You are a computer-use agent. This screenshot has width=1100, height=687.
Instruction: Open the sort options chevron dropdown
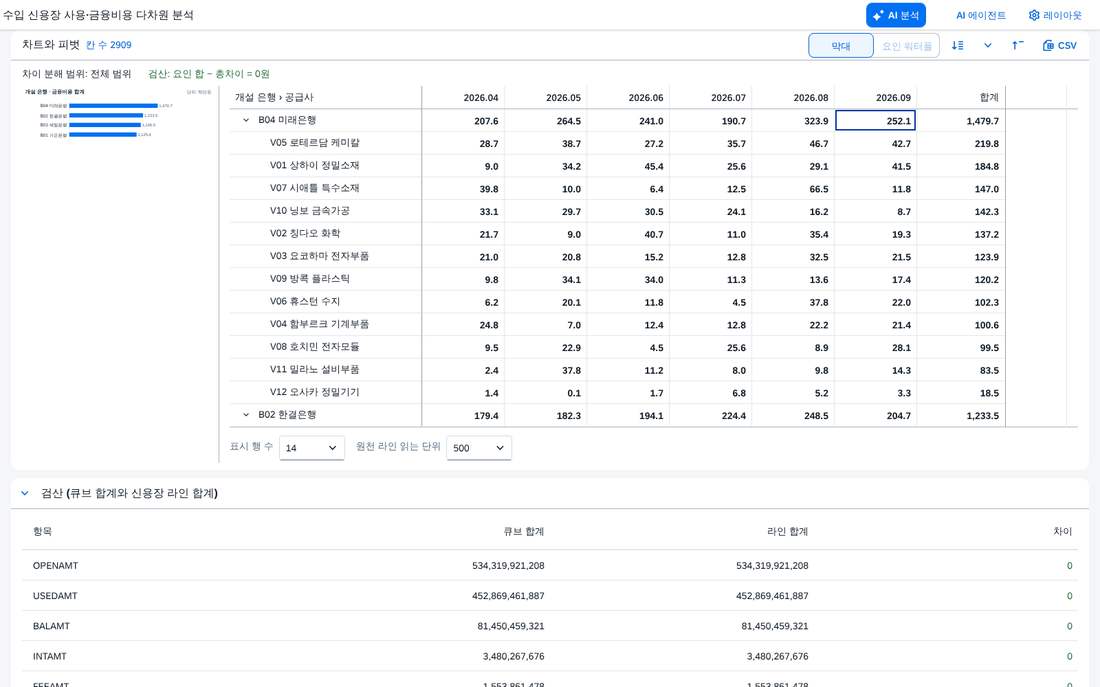pos(988,46)
